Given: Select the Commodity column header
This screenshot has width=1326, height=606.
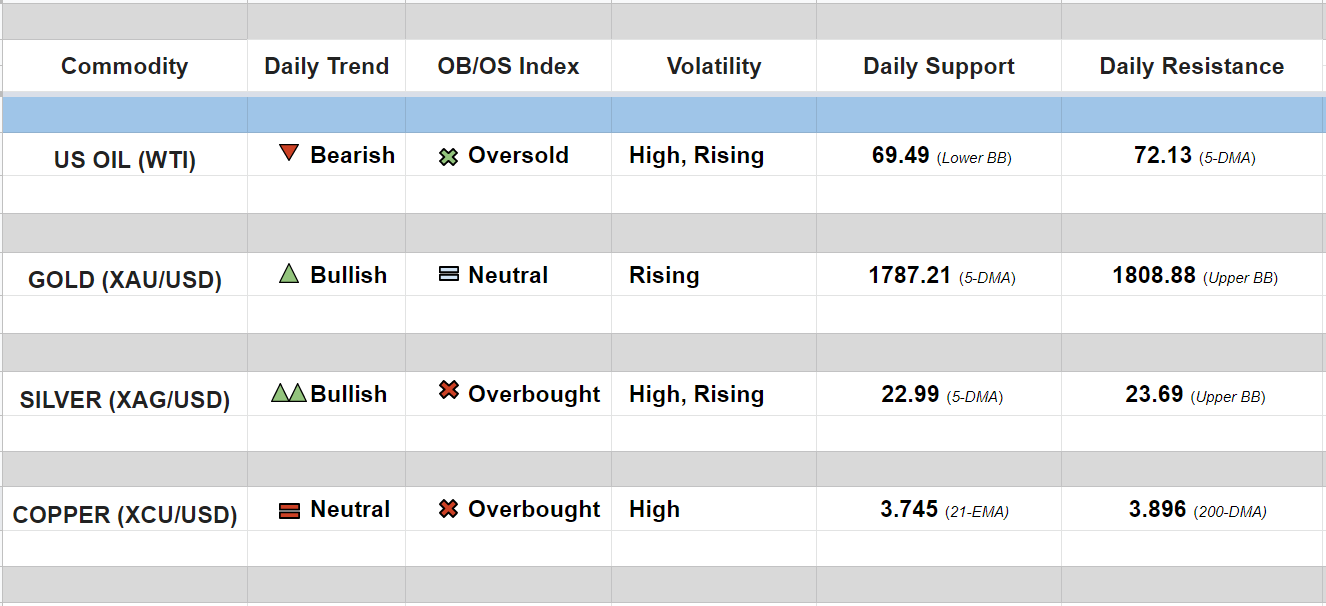Looking at the screenshot, I should click(x=124, y=67).
